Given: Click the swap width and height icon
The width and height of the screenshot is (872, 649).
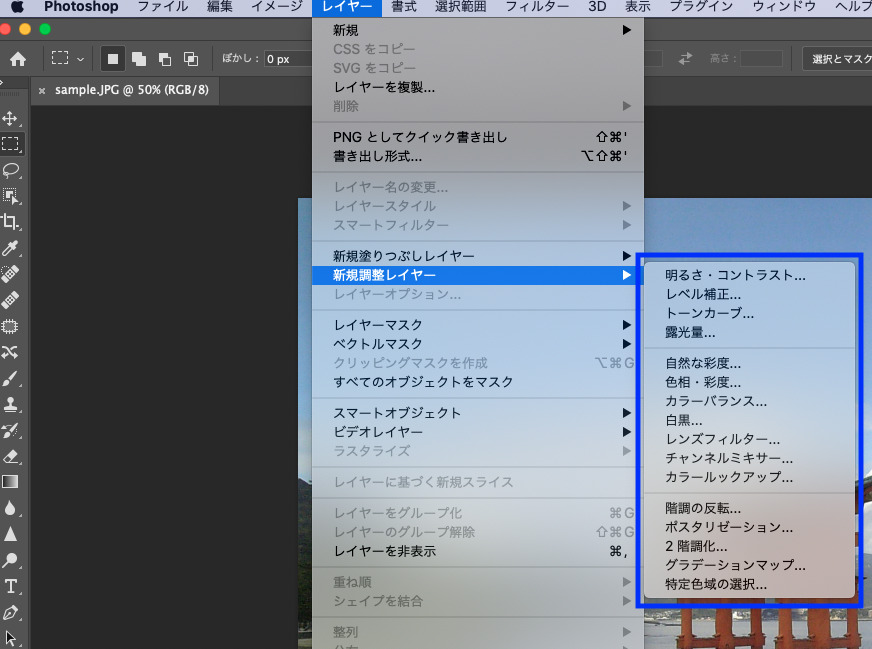Looking at the screenshot, I should coord(685,58).
